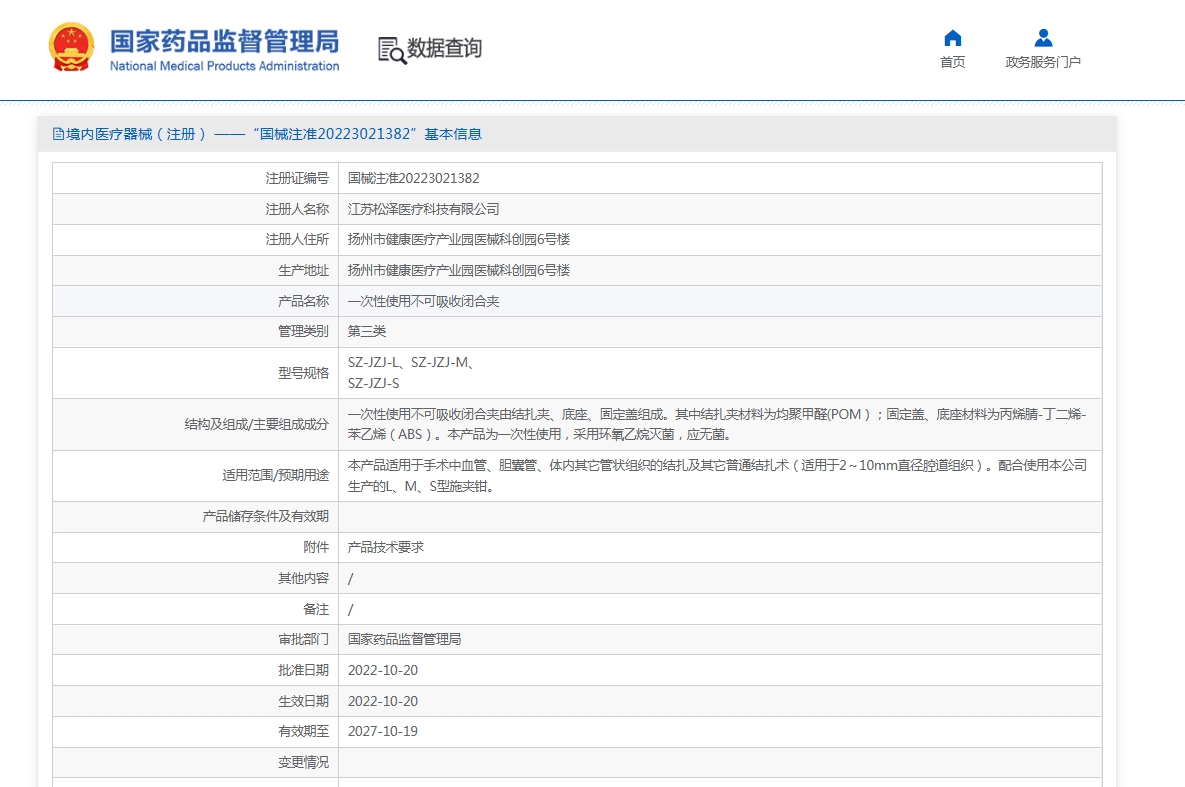1185x787 pixels.
Task: Click the 国家药品监督管理局 site title
Action: pyautogui.click(x=224, y=42)
